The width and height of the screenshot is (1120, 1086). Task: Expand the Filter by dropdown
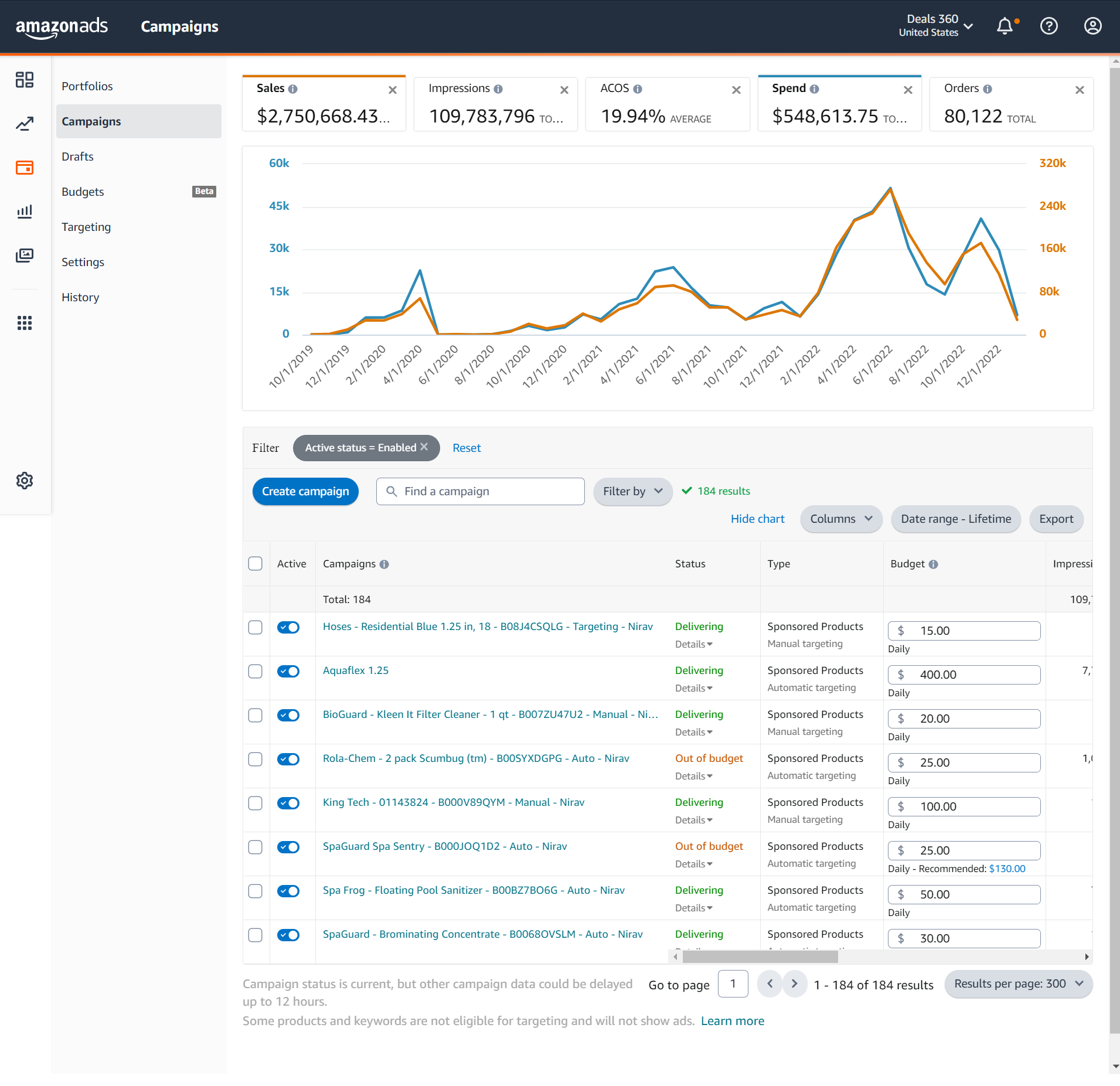pos(633,491)
